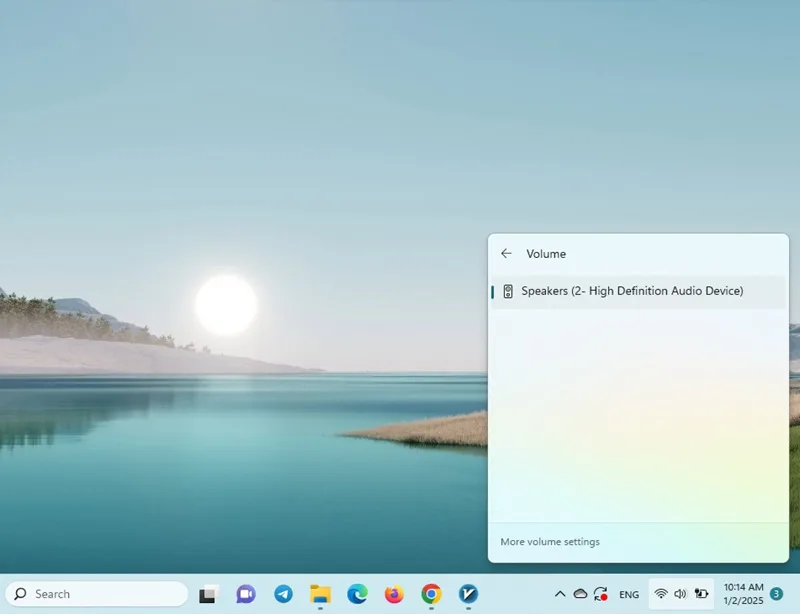
Task: Launch Microsoft Edge
Action: [x=357, y=594]
